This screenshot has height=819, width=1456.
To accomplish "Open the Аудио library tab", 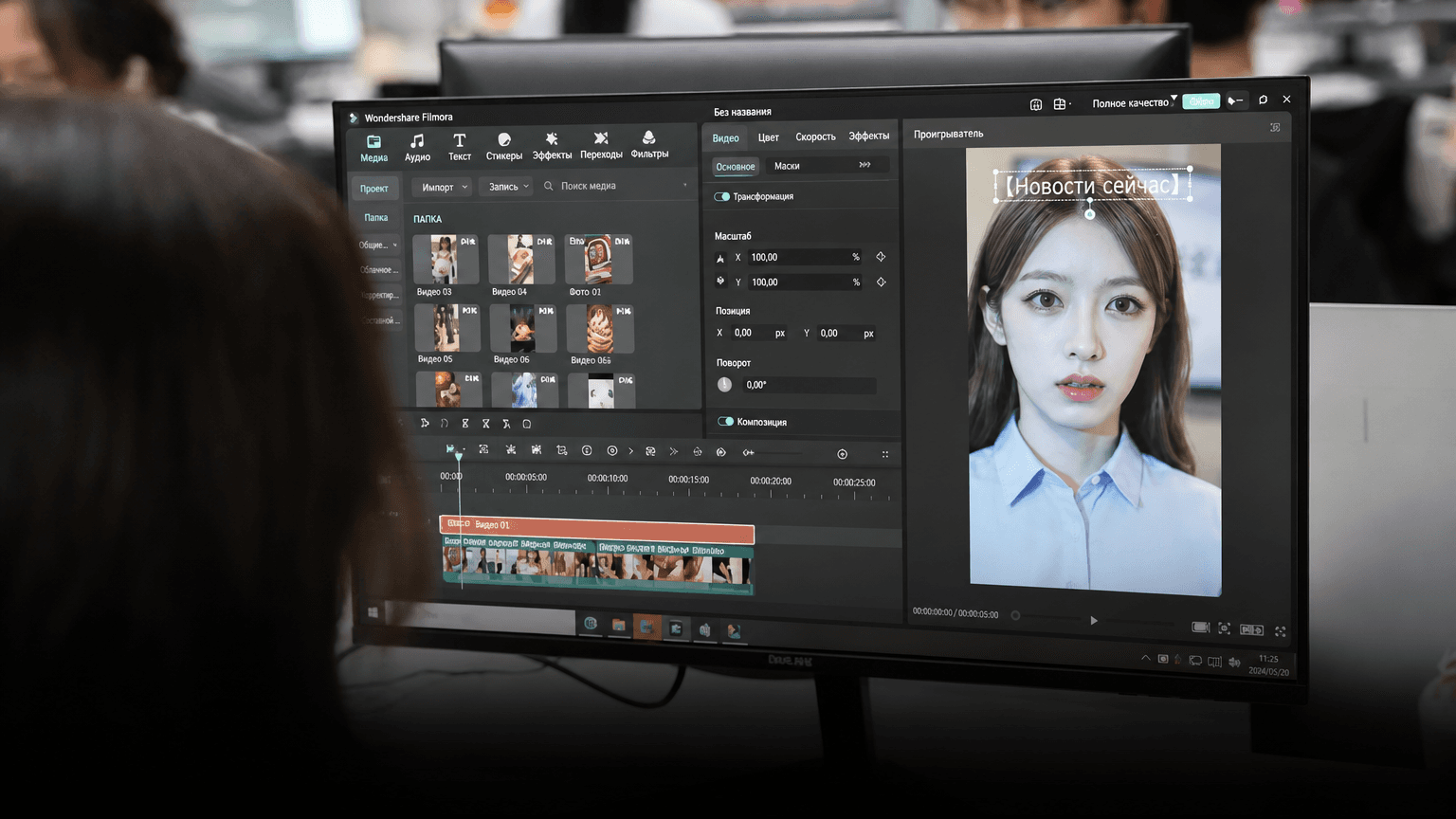I will coord(417,148).
